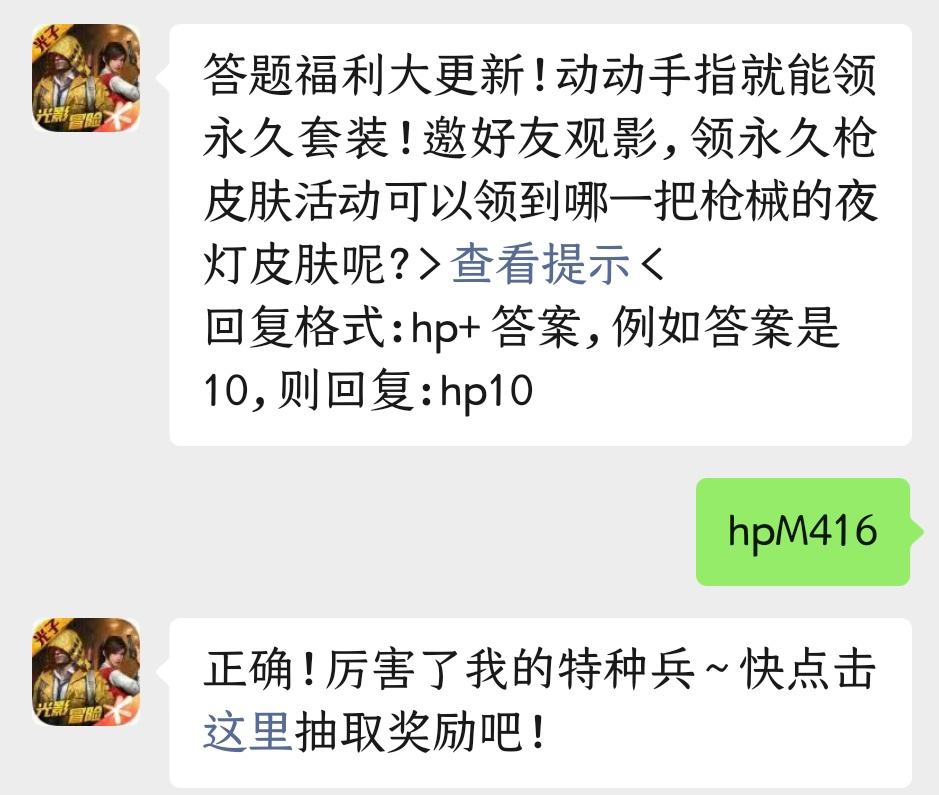This screenshot has height=795, width=939.
Task: Click the hp10 example text
Action: tap(486, 391)
